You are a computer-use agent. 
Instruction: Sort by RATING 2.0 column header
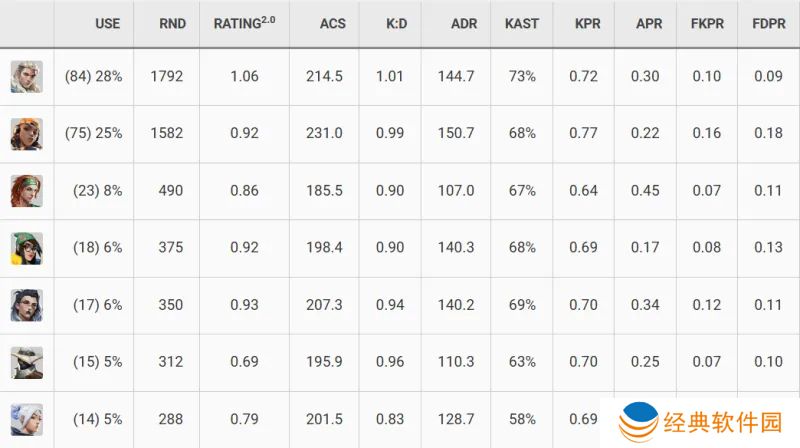click(x=244, y=23)
